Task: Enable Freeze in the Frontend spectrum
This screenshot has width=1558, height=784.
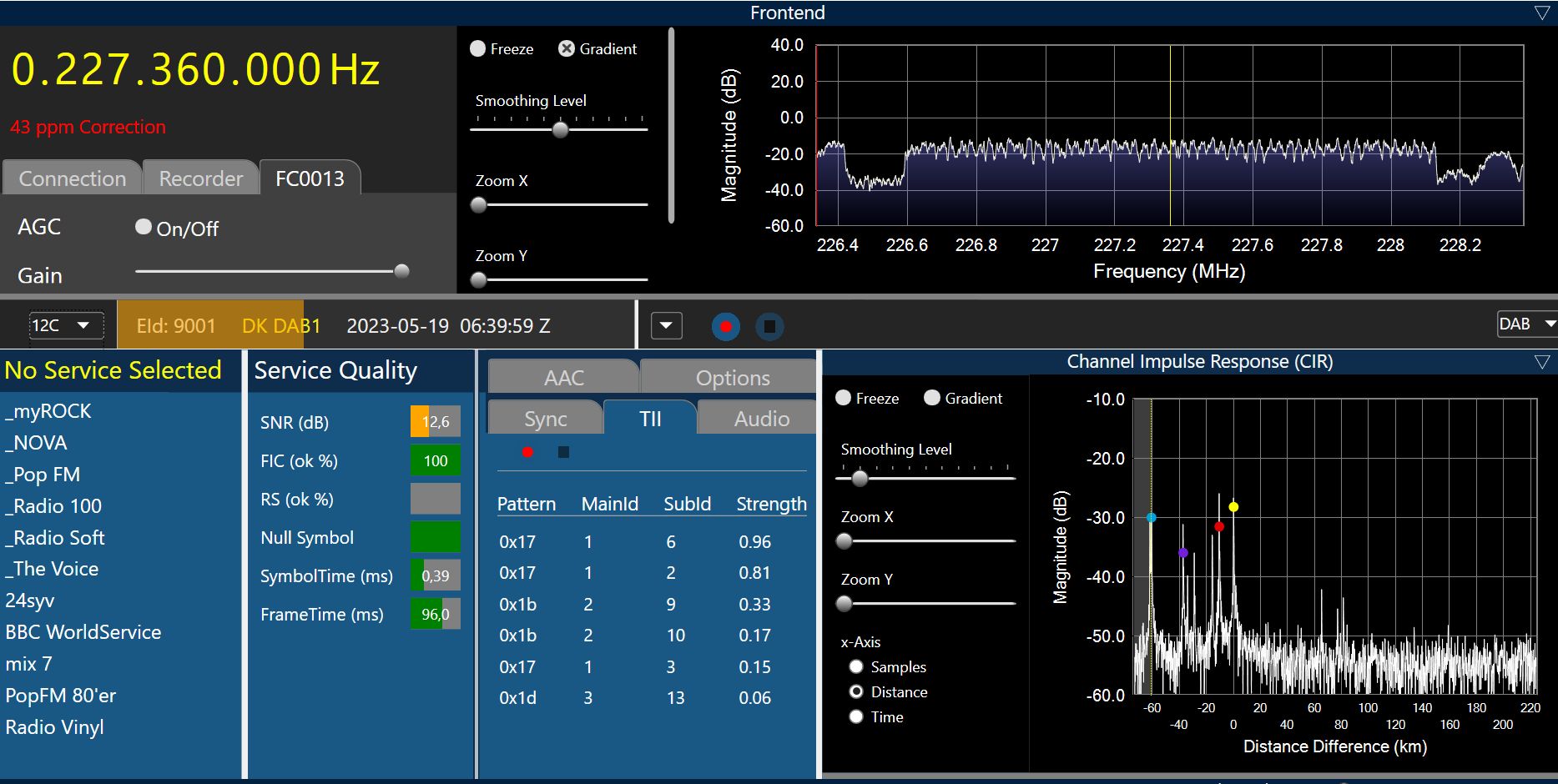Action: coord(478,49)
